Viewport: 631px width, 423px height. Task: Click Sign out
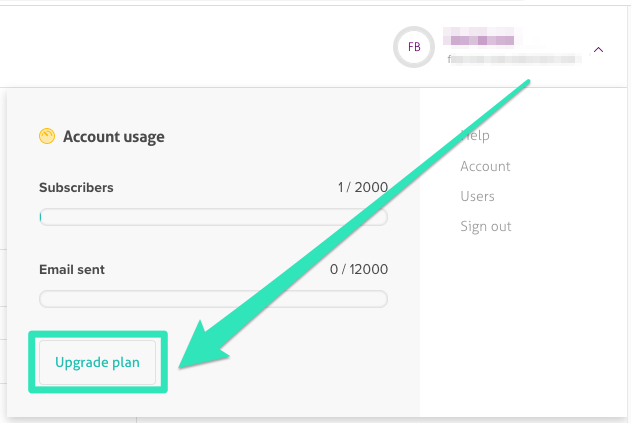pos(485,226)
